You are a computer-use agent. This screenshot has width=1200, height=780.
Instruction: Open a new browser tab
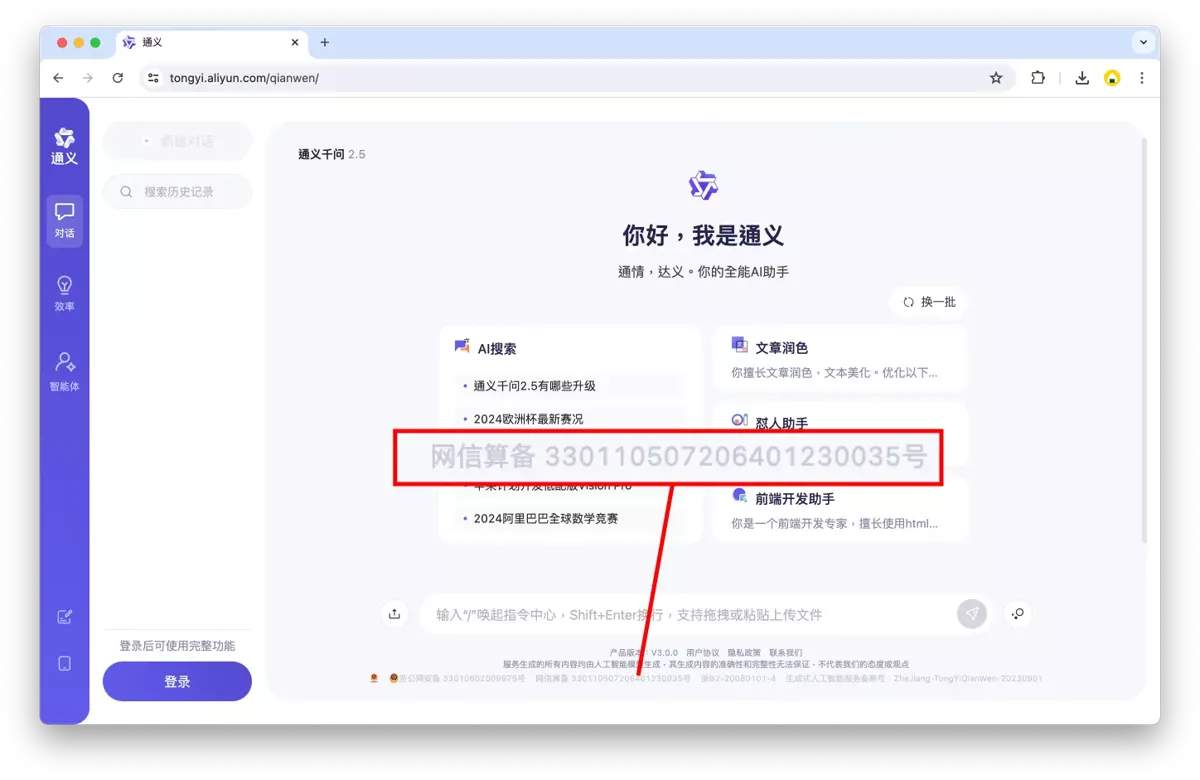click(324, 42)
